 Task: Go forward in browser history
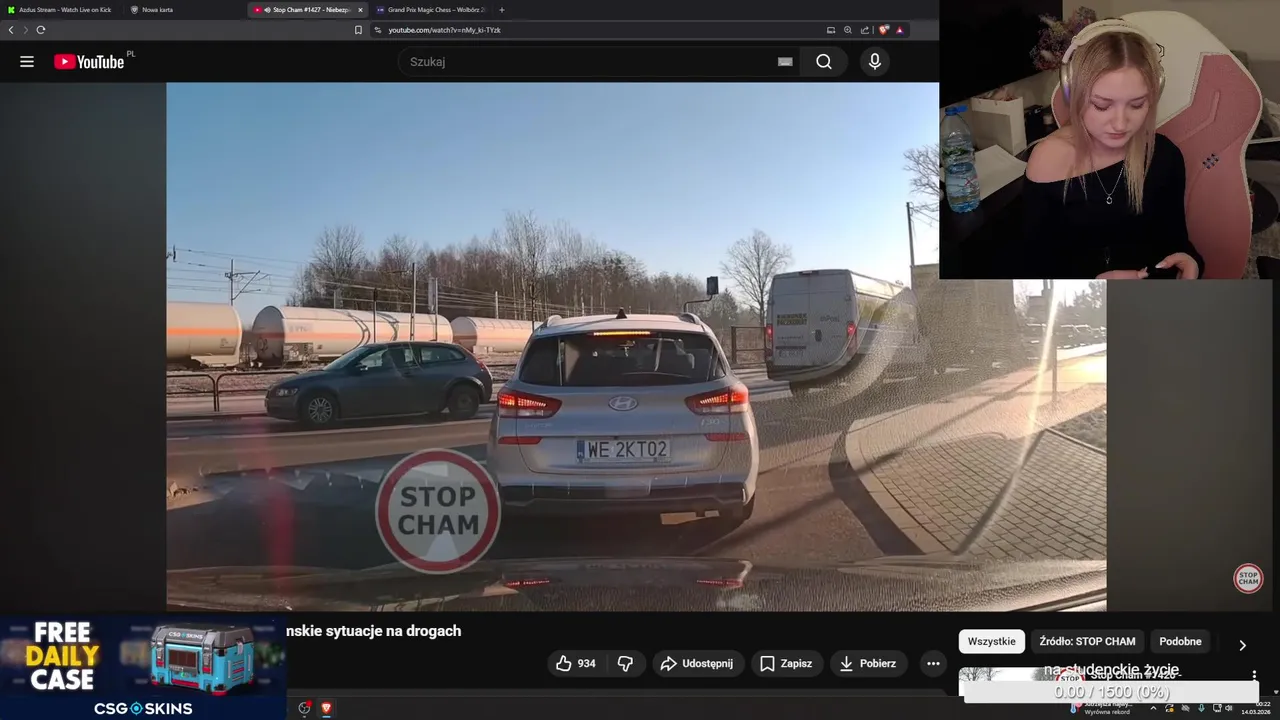coord(25,30)
